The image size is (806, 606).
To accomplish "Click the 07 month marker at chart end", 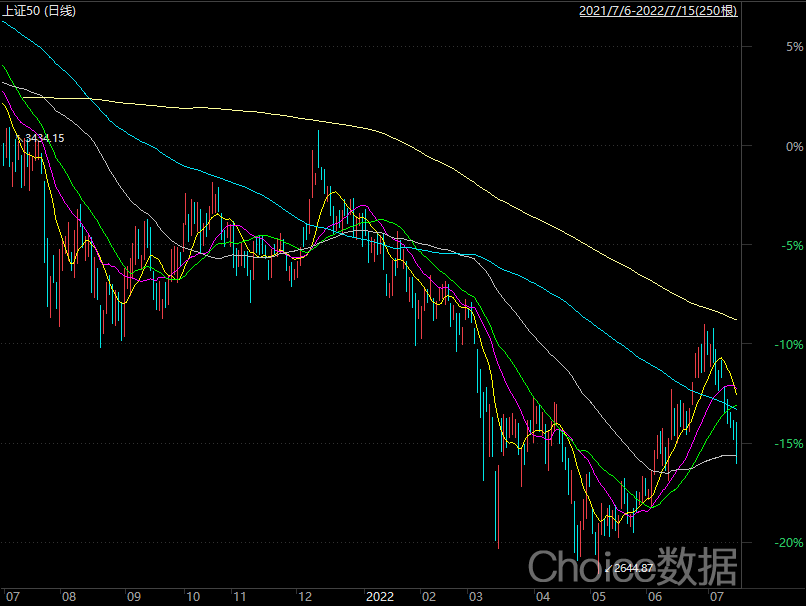I will (x=717, y=597).
